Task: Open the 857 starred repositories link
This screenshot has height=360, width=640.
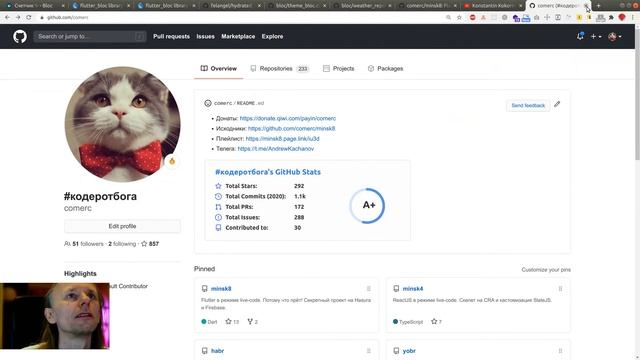Action: pyautogui.click(x=150, y=244)
